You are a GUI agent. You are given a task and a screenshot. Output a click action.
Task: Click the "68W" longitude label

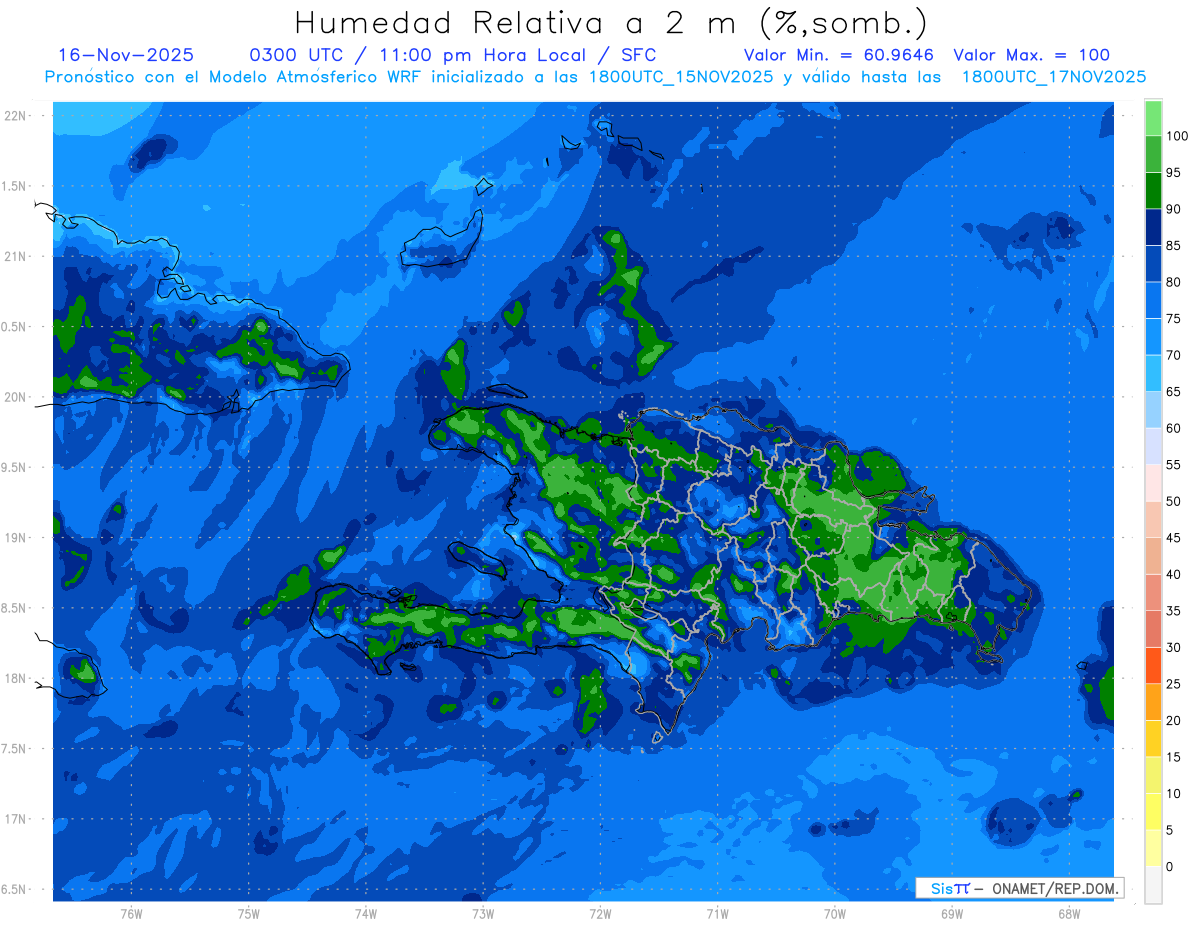[1069, 914]
